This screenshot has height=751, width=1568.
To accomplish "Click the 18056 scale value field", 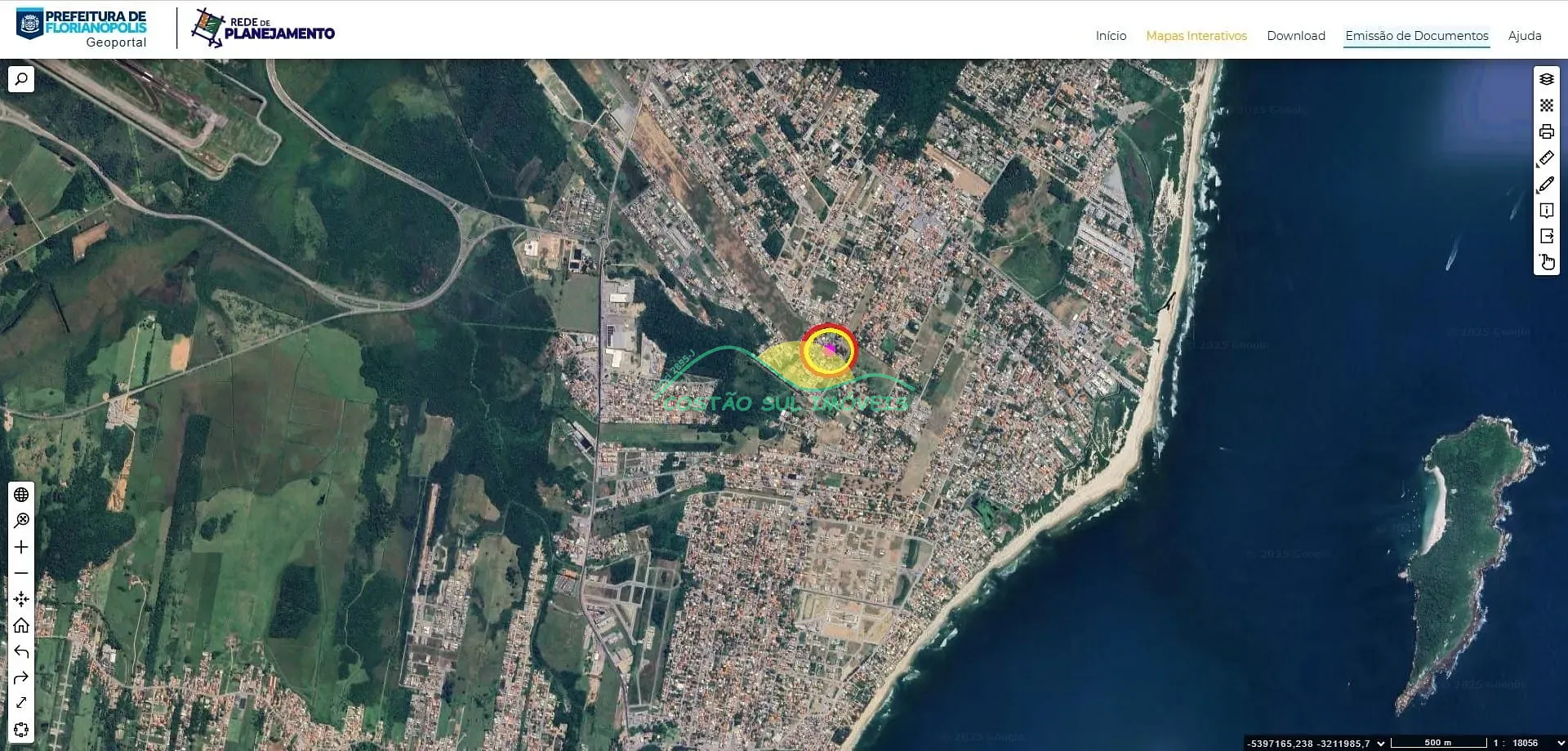I will (1525, 743).
